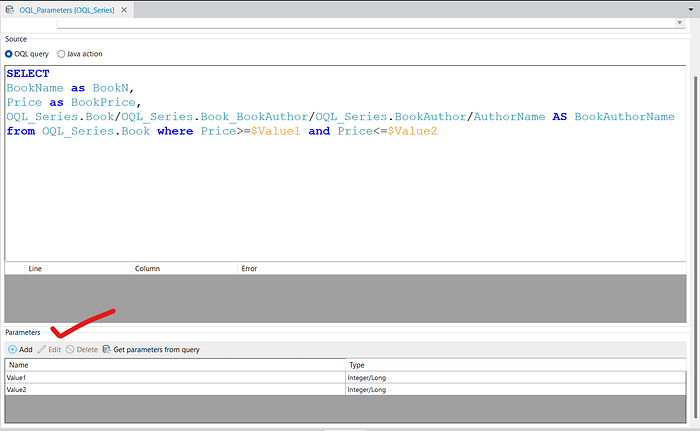Click Get parameters from query
Screen dimensions: 700x431
pos(151,350)
